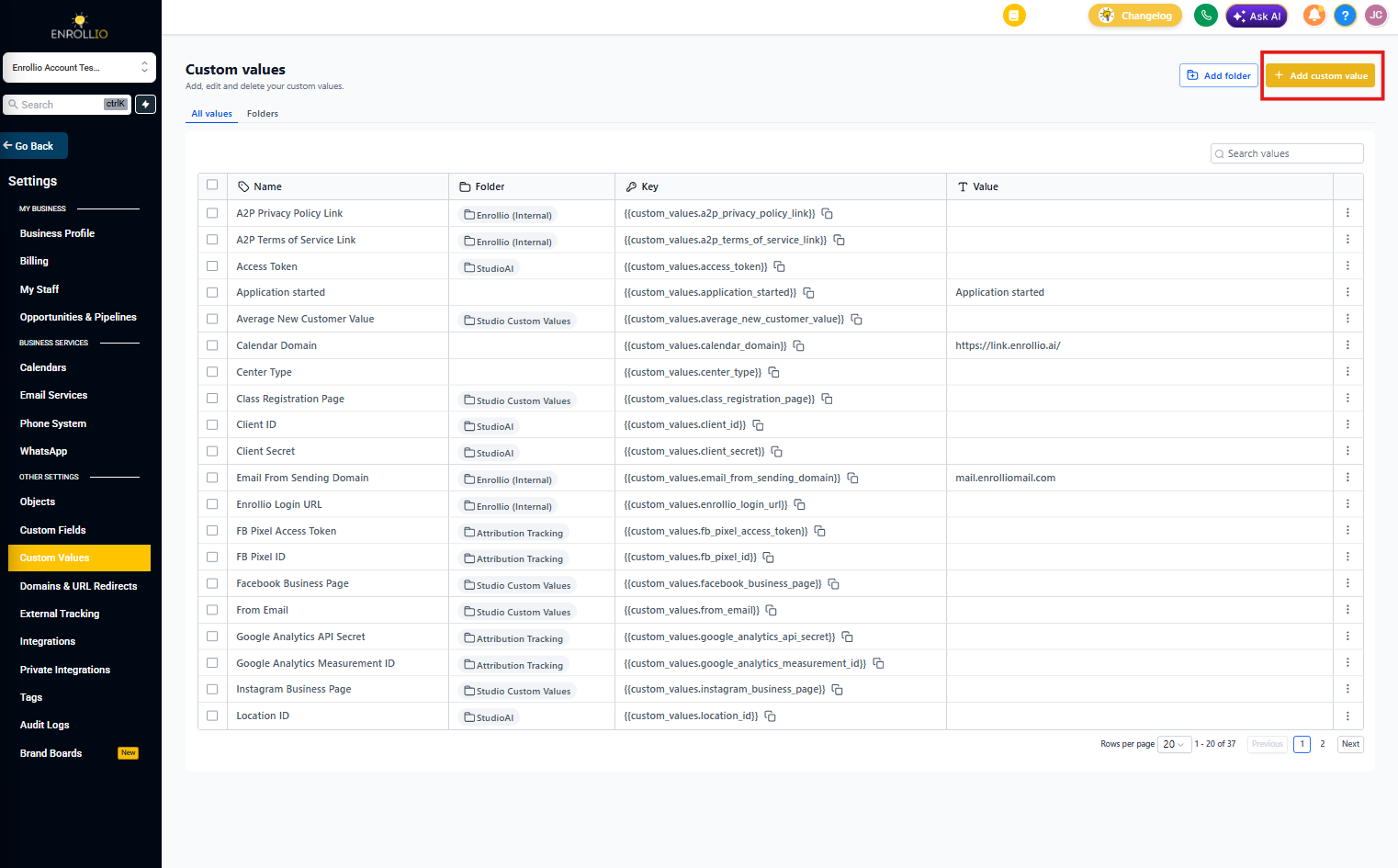Check the Calendar Domain row checkbox

tap(212, 345)
